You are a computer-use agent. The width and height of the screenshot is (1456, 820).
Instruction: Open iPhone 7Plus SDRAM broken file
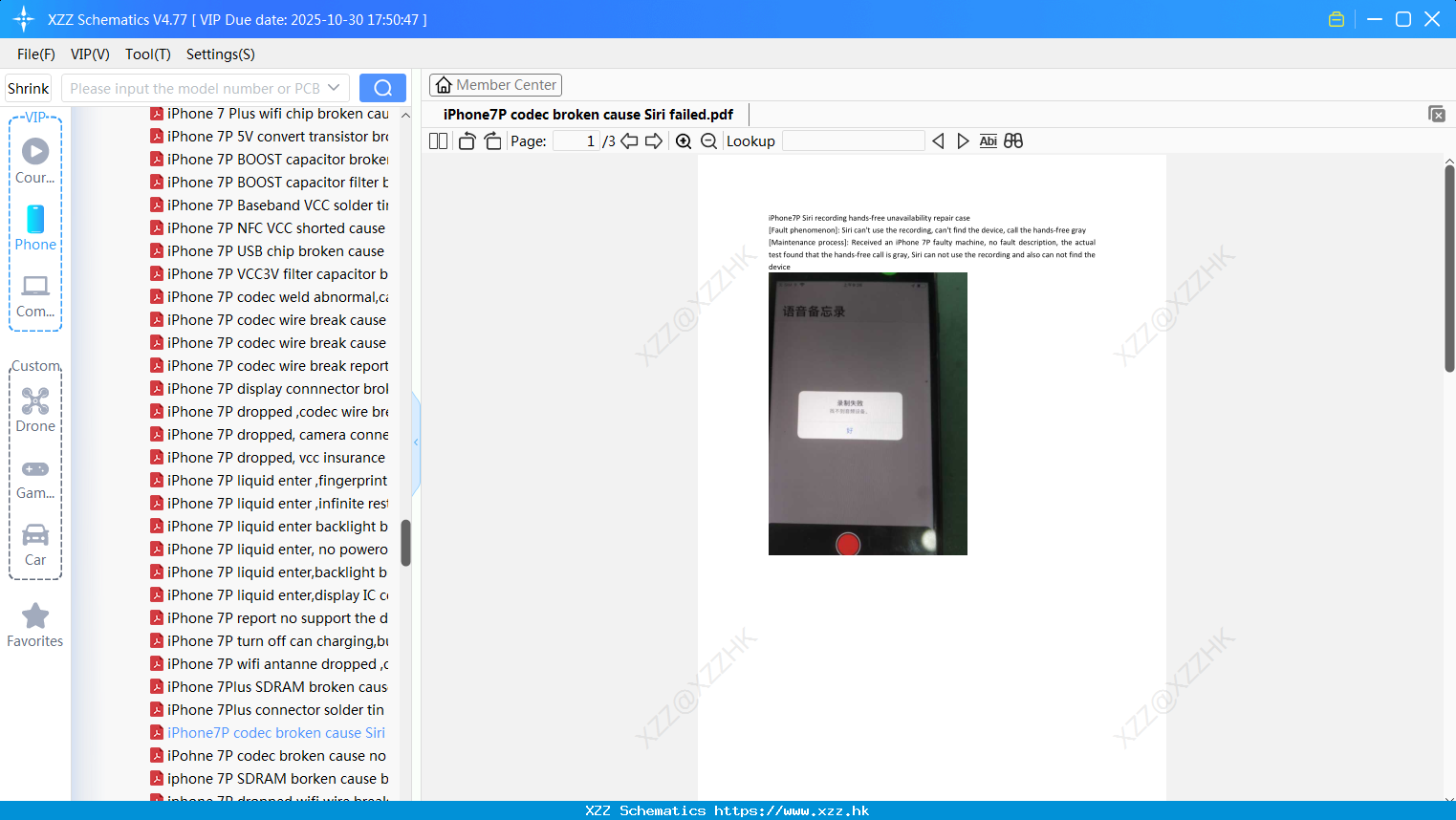pos(270,687)
